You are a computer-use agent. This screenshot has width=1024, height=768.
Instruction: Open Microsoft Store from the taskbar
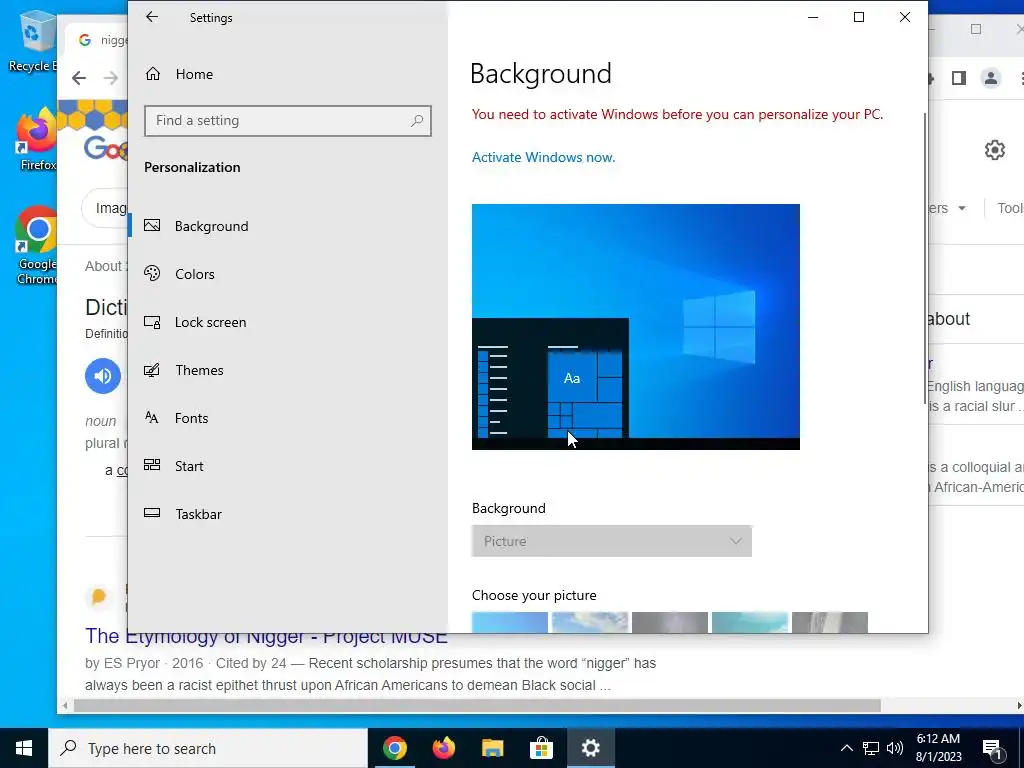(541, 748)
